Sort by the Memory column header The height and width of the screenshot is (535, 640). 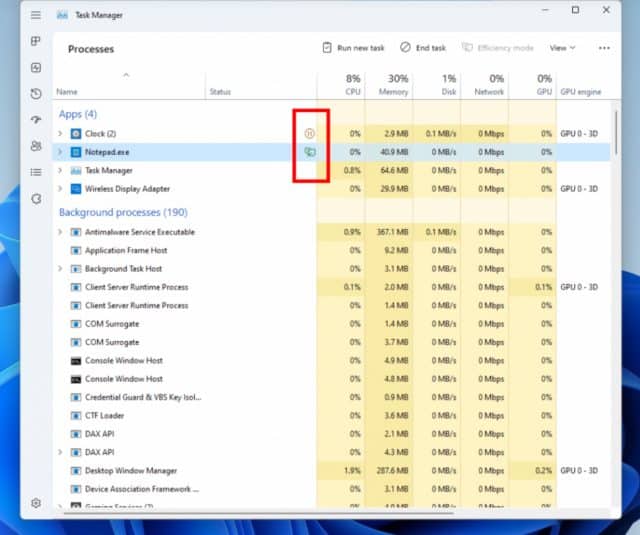click(x=389, y=85)
